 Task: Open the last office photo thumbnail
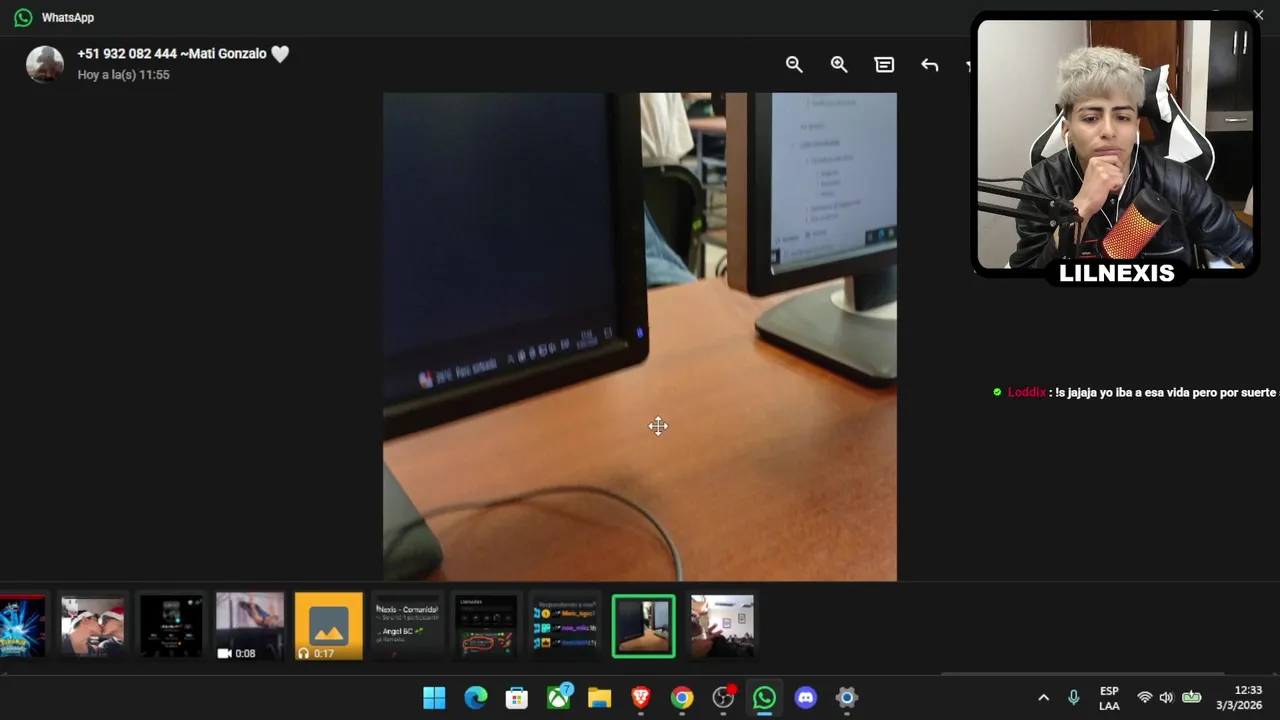coord(722,626)
